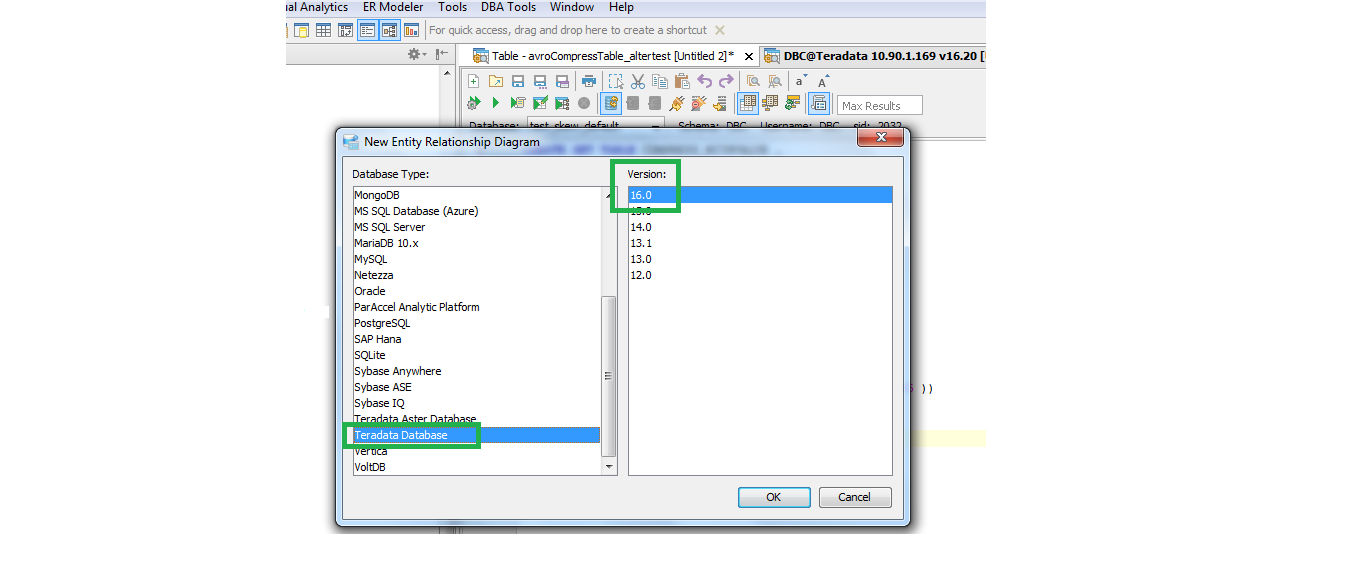Toggle the highlighted grid results view button

(x=747, y=103)
